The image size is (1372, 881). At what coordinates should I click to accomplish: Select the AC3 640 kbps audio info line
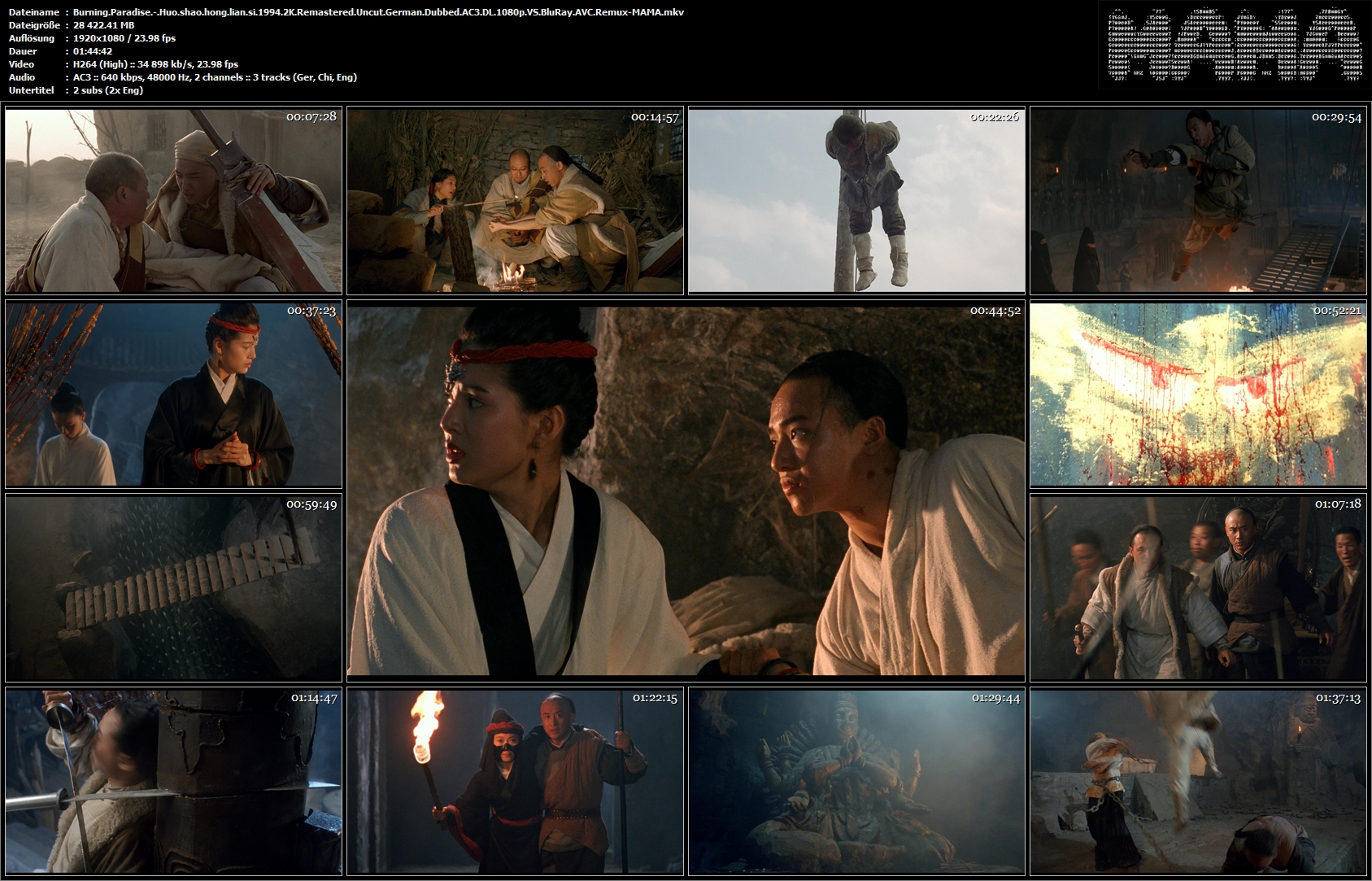[x=215, y=77]
